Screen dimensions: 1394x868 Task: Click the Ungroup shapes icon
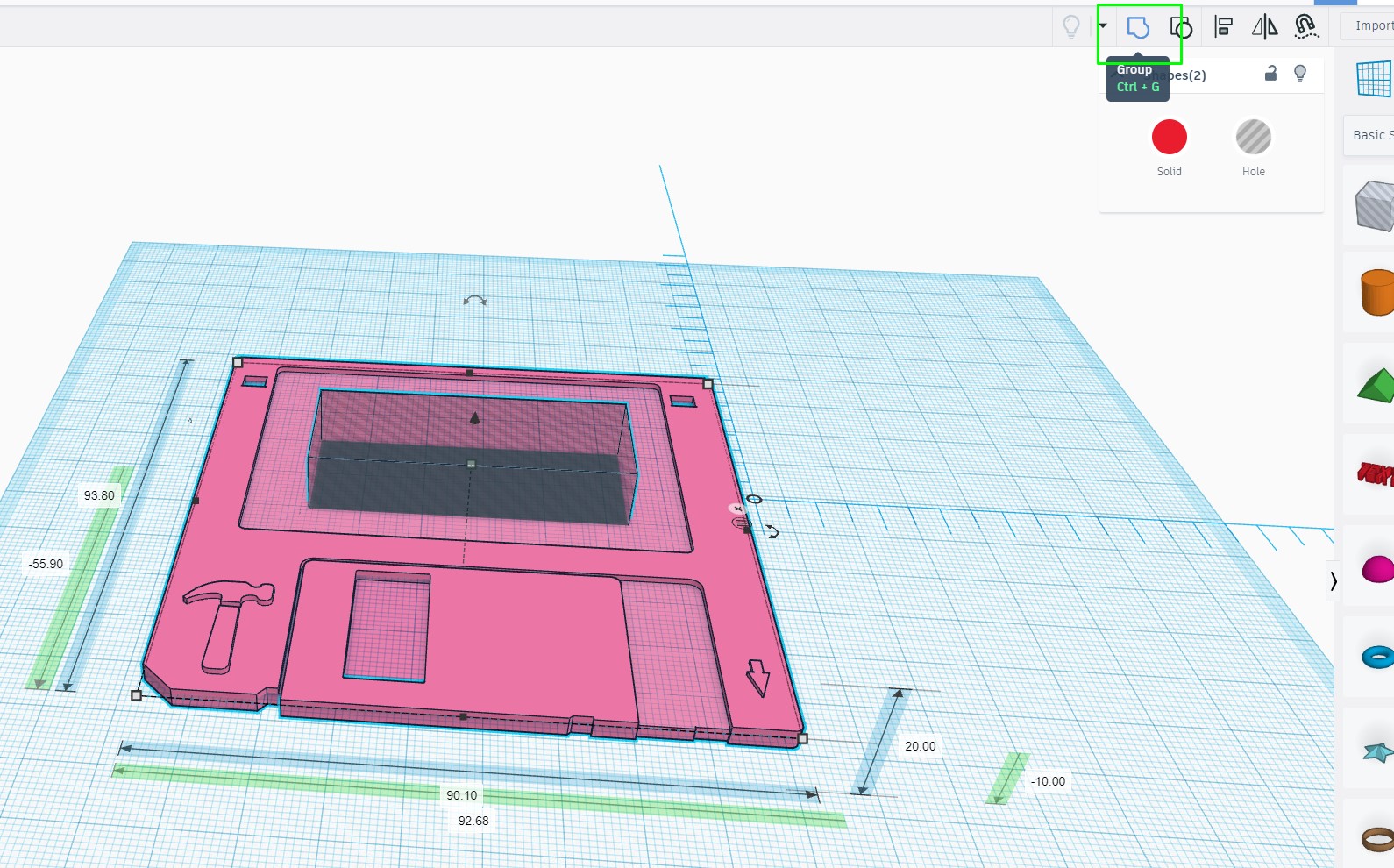click(x=1181, y=27)
